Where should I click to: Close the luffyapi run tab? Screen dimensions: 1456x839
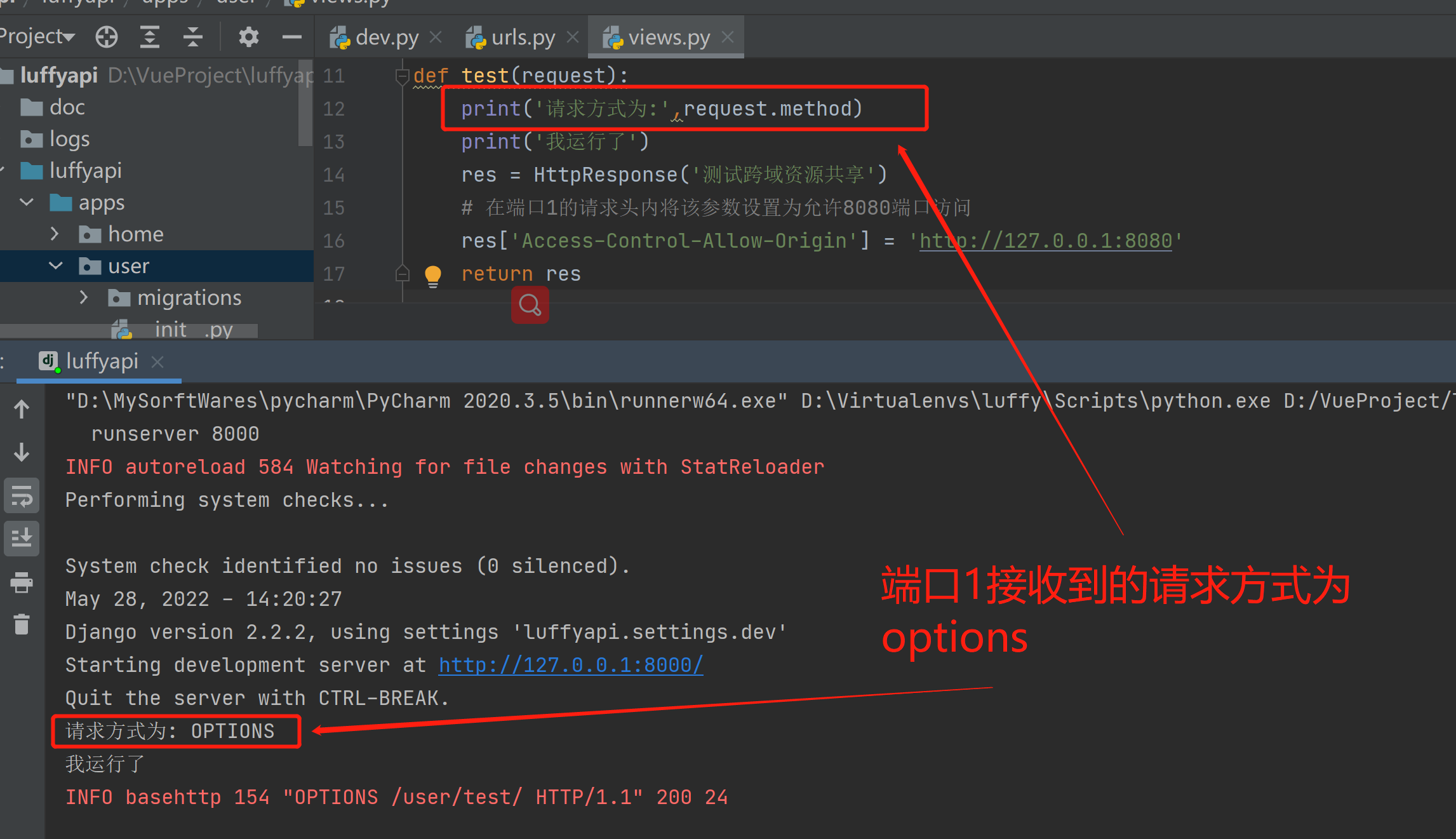157,361
